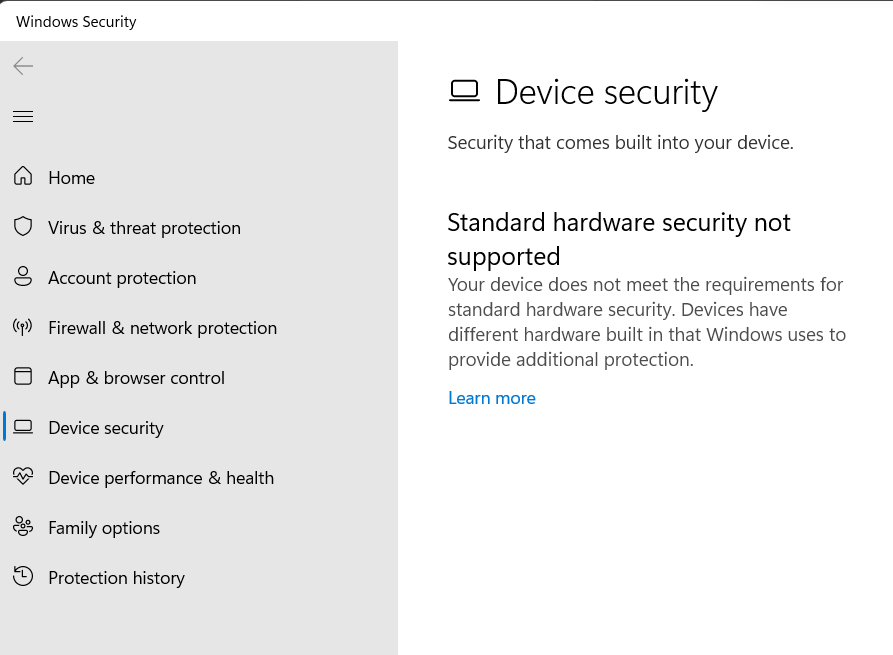The height and width of the screenshot is (655, 893).
Task: View Protection history text label
Action: click(x=116, y=578)
